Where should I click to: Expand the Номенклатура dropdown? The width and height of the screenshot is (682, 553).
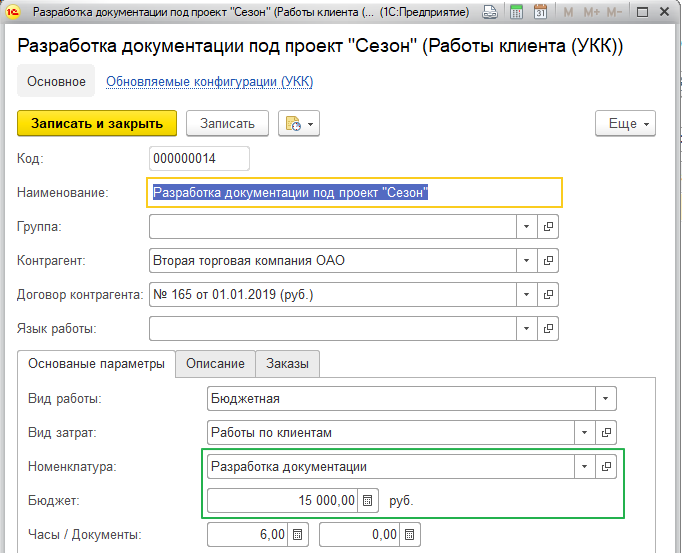pos(585,466)
